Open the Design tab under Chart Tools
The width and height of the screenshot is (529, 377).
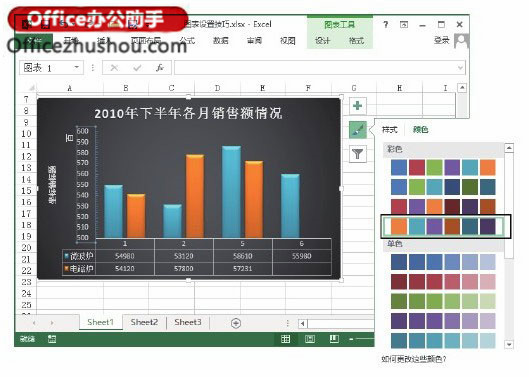[322, 41]
